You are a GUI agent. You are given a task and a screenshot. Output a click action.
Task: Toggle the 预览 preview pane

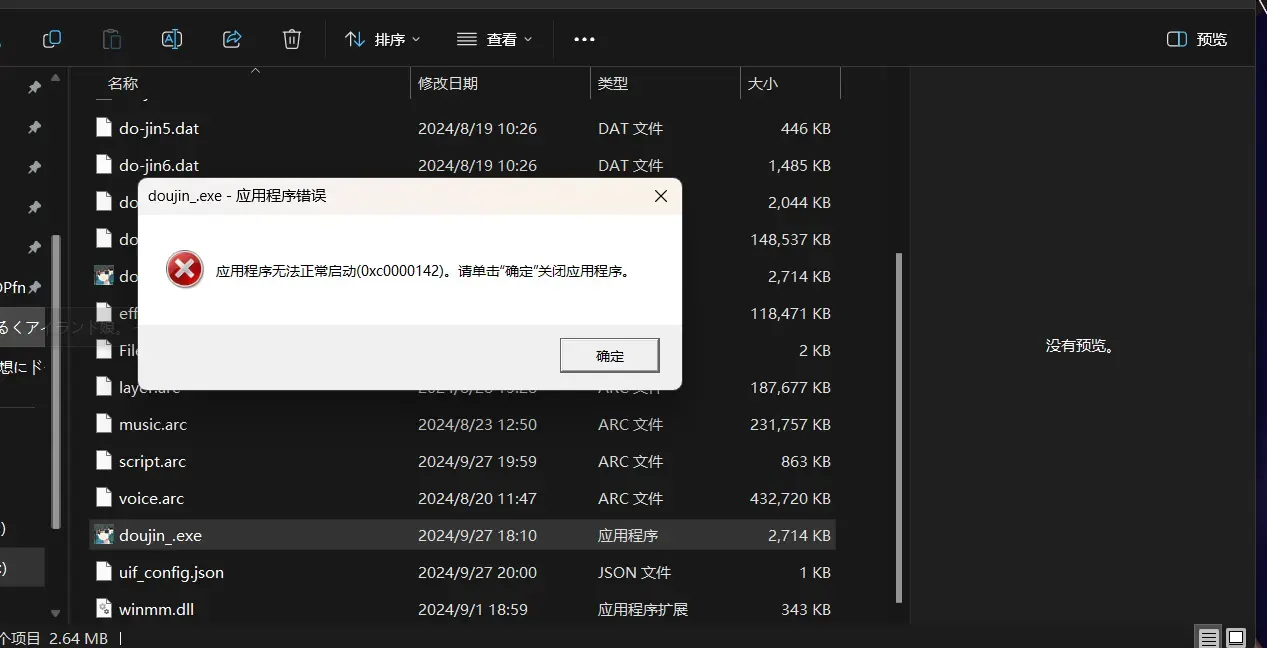tap(1197, 39)
